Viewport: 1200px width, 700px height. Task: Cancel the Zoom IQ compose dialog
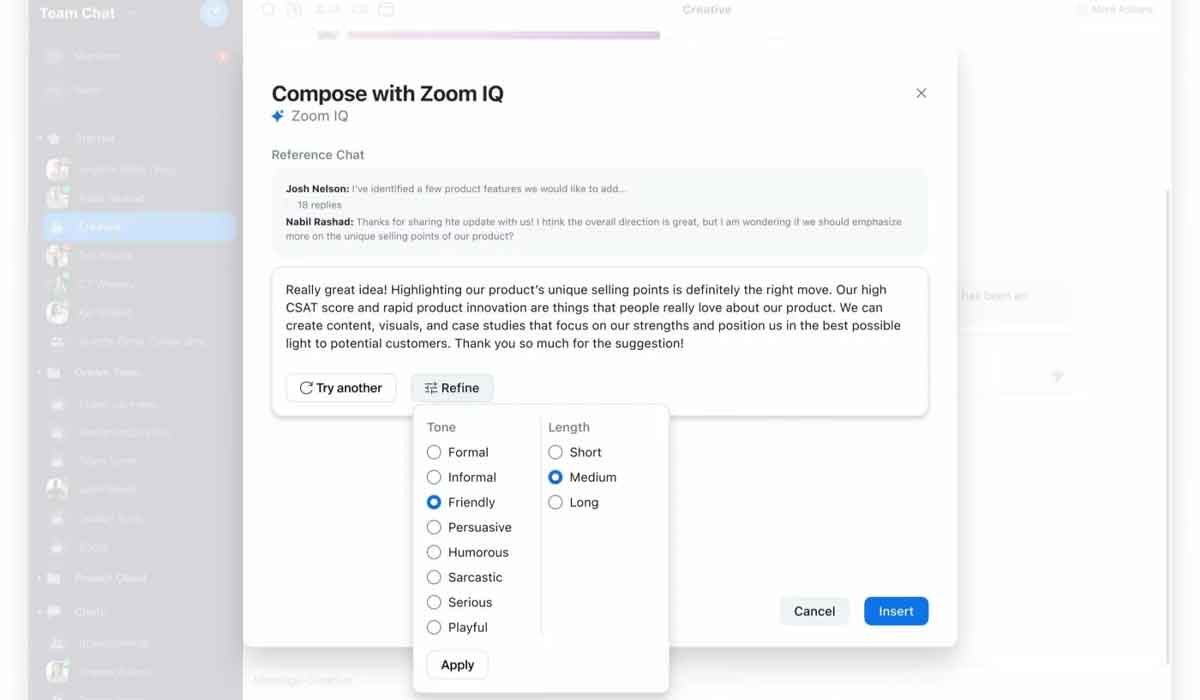pyautogui.click(x=814, y=611)
